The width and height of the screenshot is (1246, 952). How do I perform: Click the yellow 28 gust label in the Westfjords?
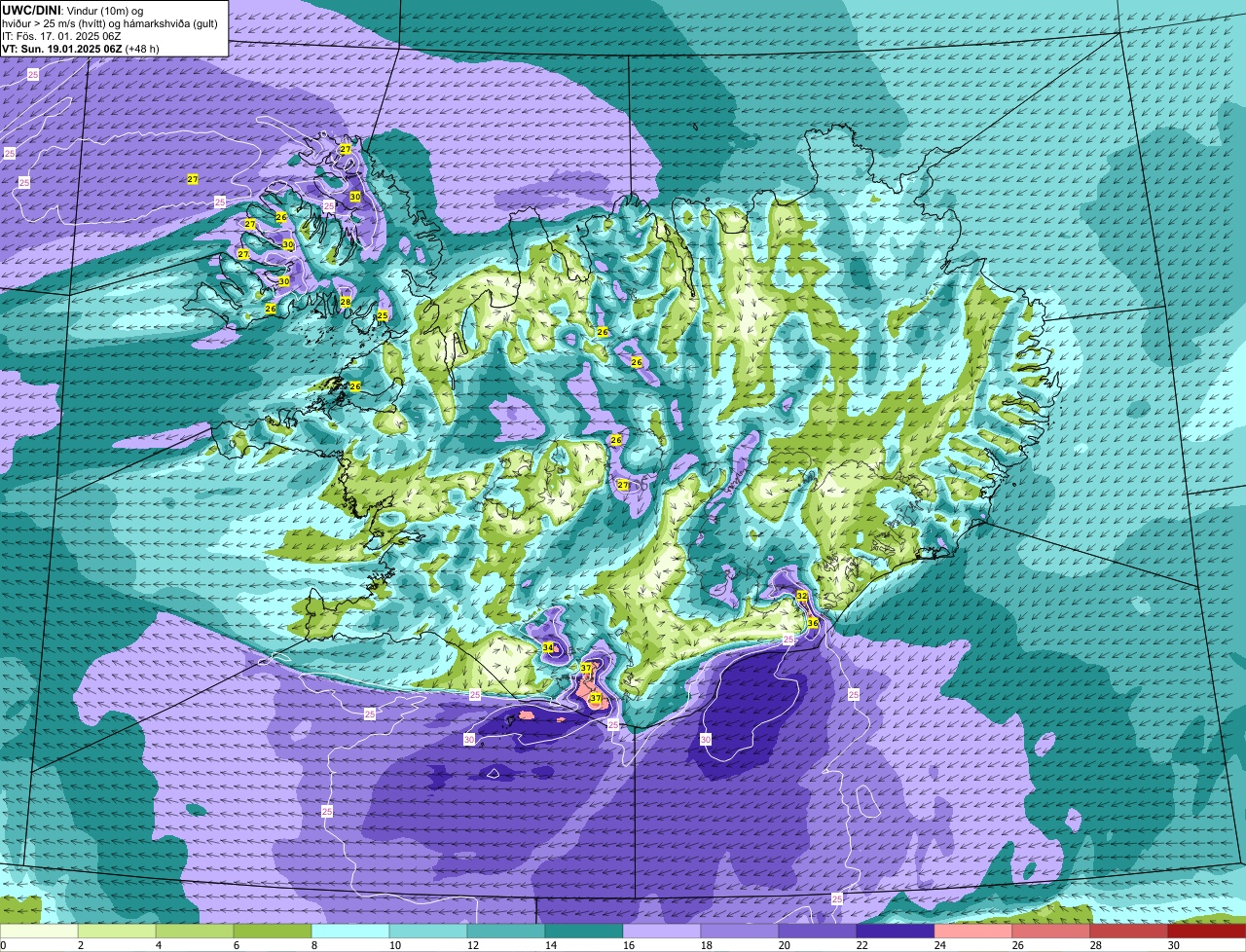(346, 302)
